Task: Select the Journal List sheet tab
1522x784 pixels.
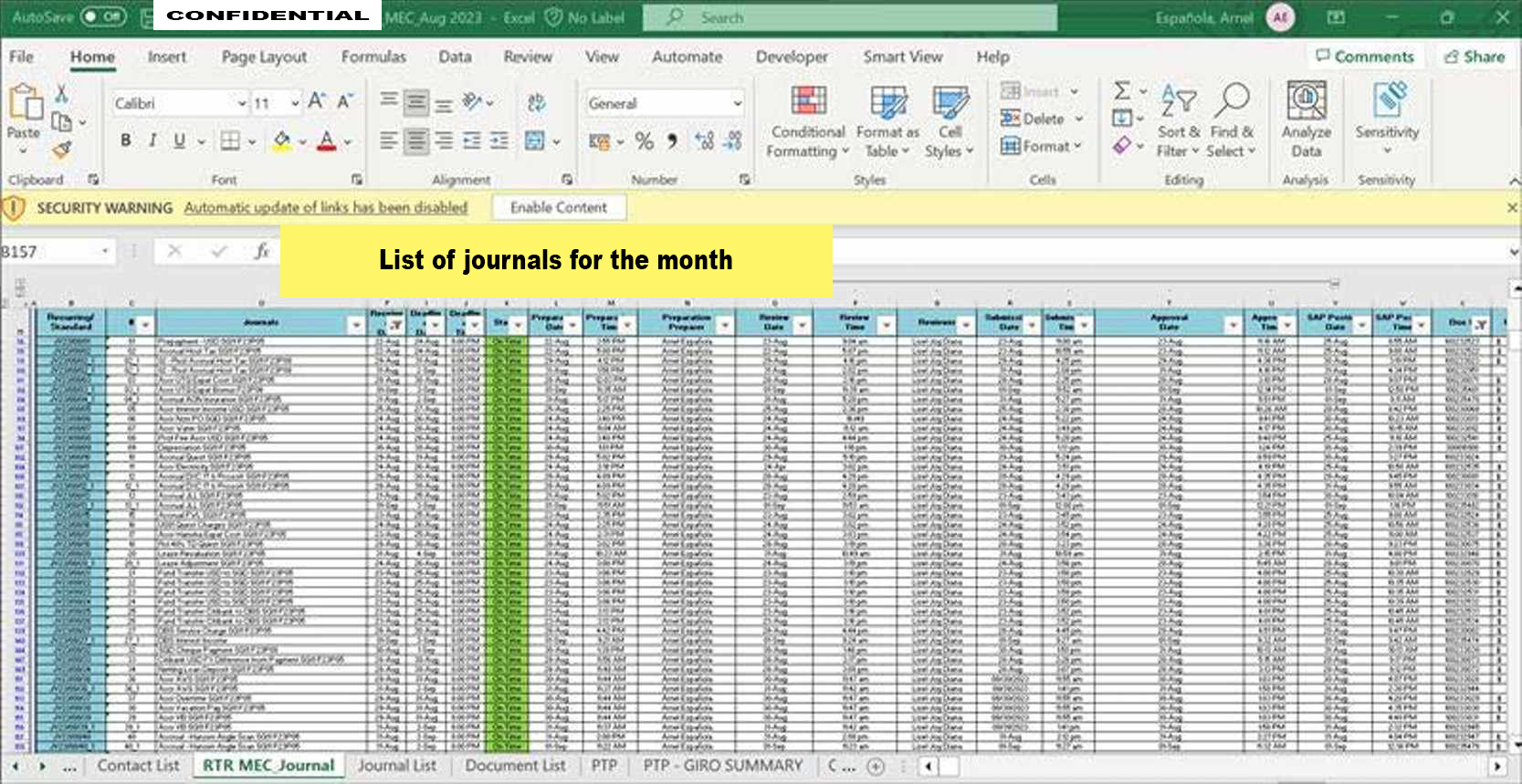Action: point(396,766)
